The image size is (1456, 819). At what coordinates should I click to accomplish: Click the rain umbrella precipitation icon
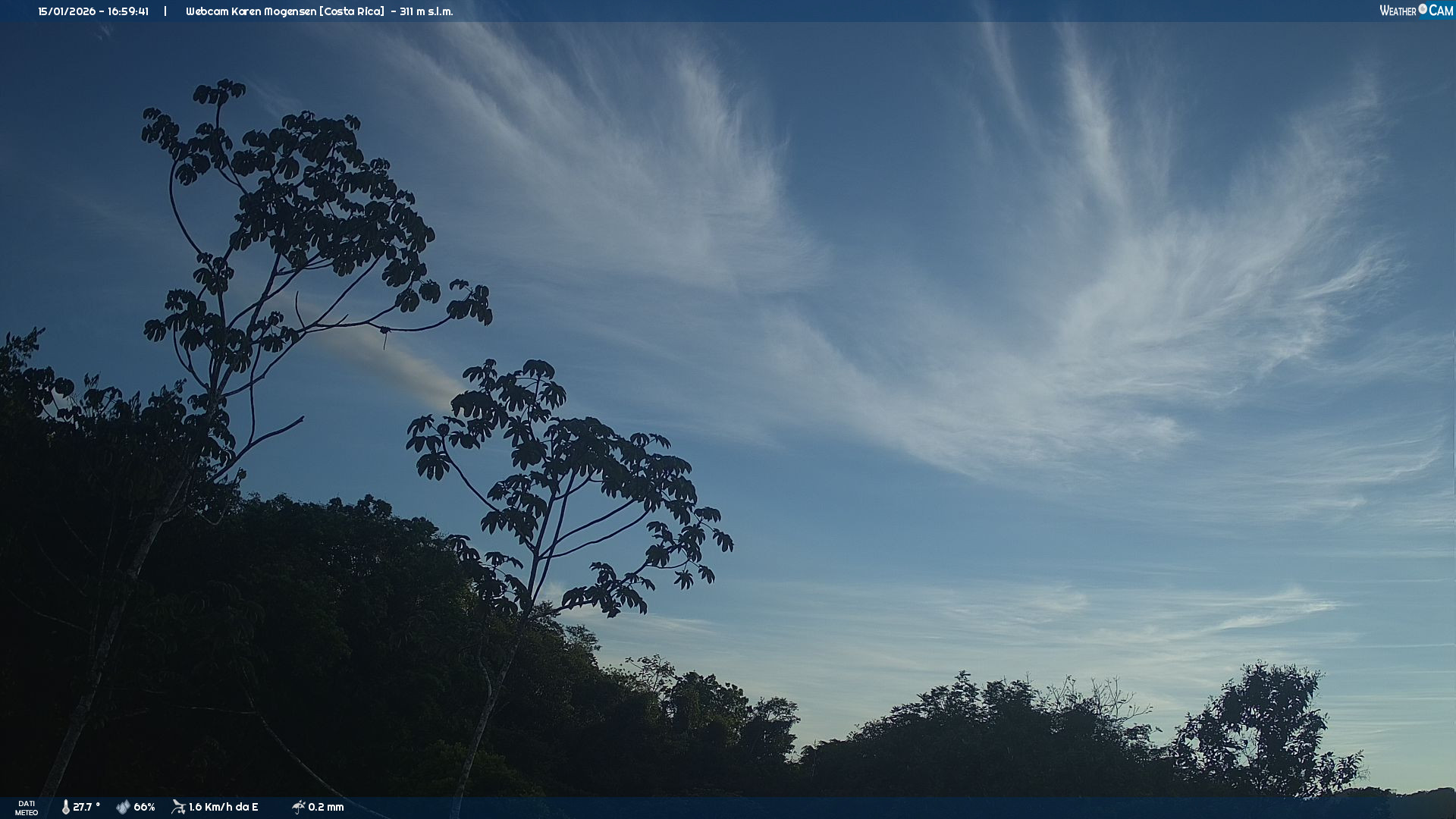(x=298, y=807)
